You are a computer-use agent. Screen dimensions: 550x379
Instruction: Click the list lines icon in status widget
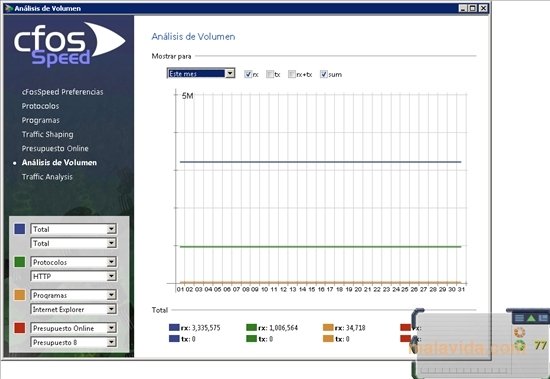[x=519, y=318]
